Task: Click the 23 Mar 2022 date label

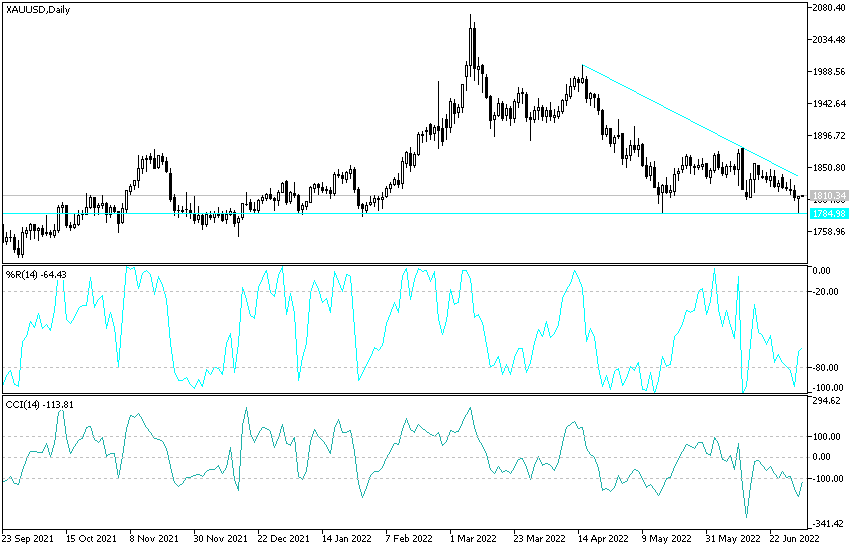Action: (x=539, y=538)
